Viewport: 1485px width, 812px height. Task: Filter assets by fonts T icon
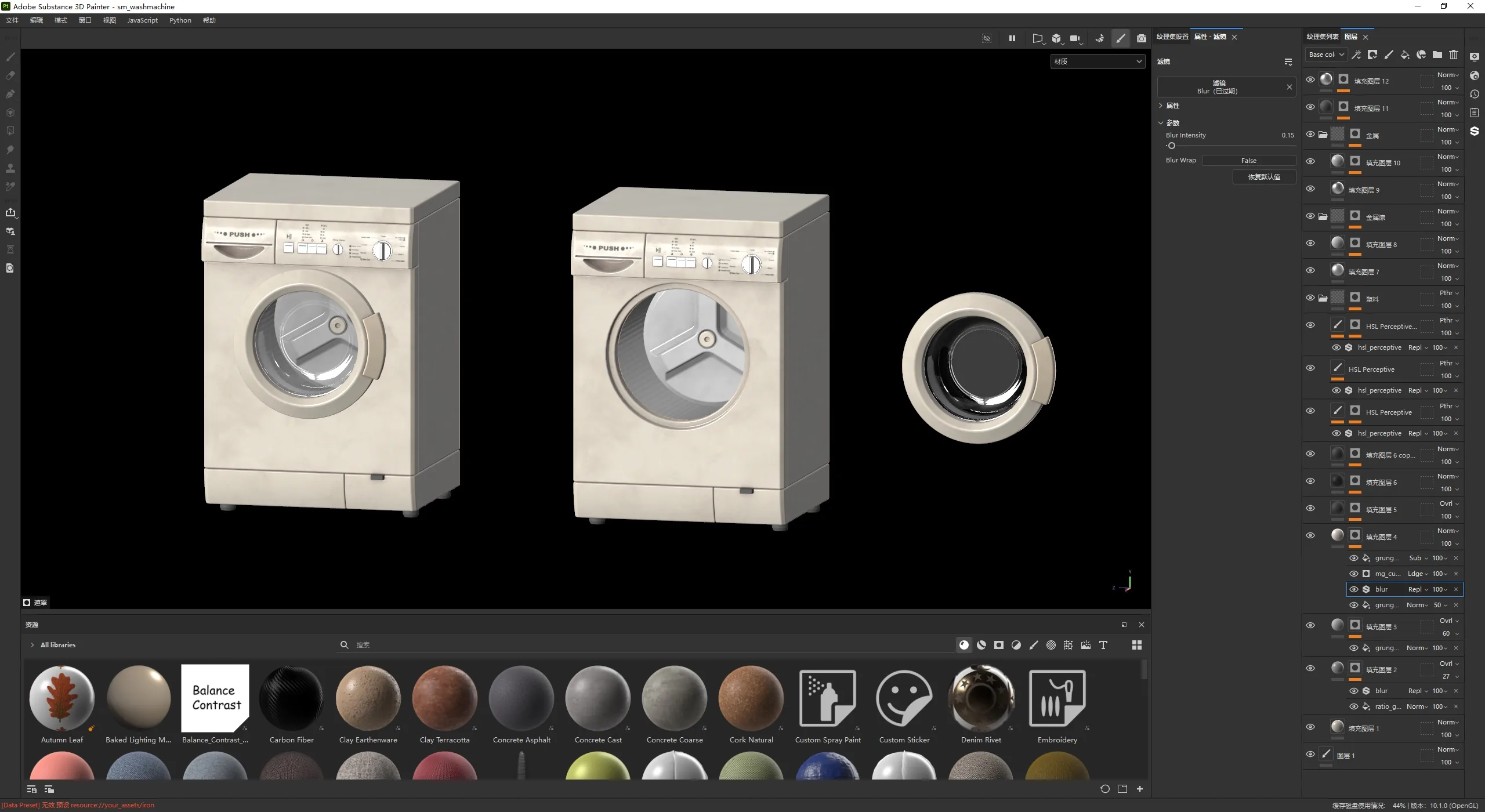(x=1103, y=645)
